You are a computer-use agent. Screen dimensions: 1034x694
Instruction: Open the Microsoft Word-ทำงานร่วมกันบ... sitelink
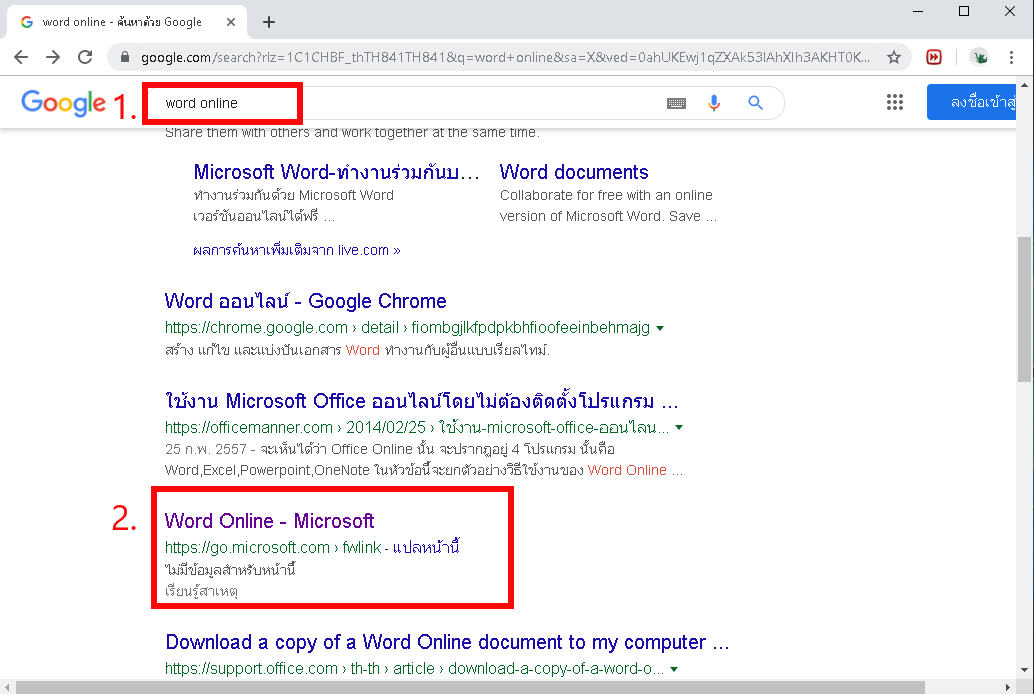336,172
